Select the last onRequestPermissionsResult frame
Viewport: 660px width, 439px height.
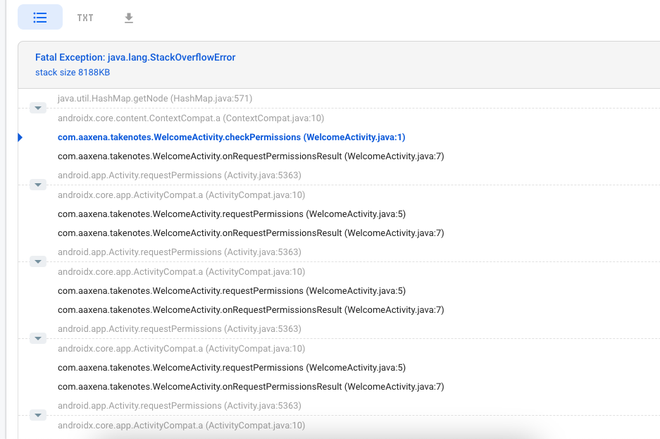coord(251,387)
